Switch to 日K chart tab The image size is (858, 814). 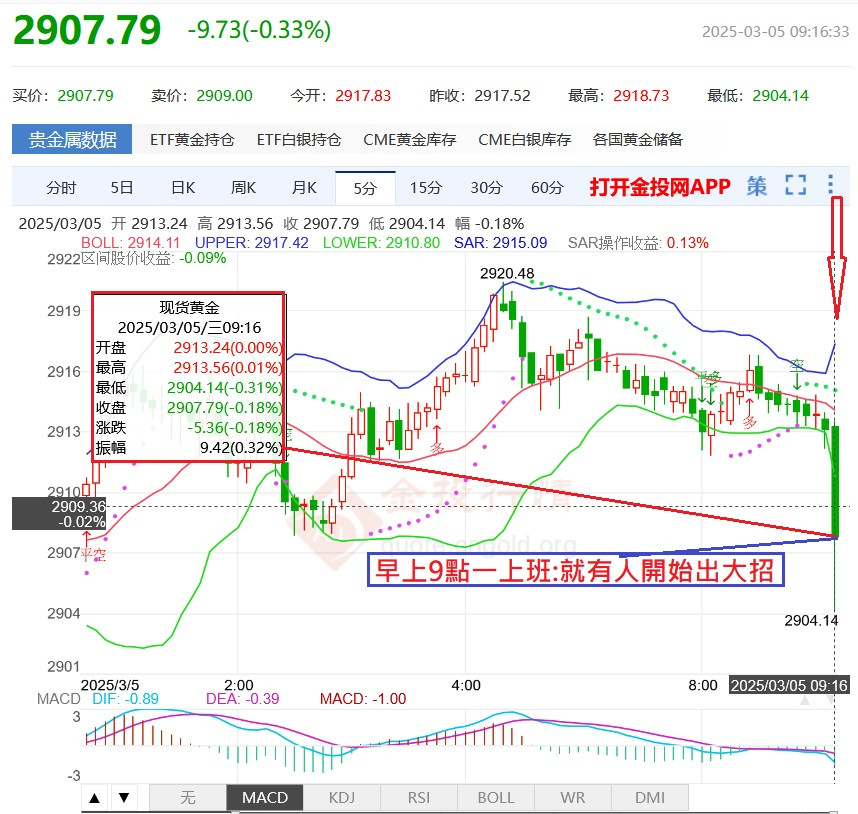click(183, 188)
